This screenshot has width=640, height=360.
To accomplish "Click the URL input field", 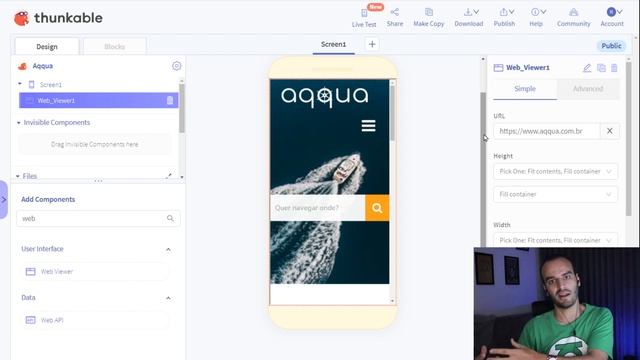I will click(547, 131).
